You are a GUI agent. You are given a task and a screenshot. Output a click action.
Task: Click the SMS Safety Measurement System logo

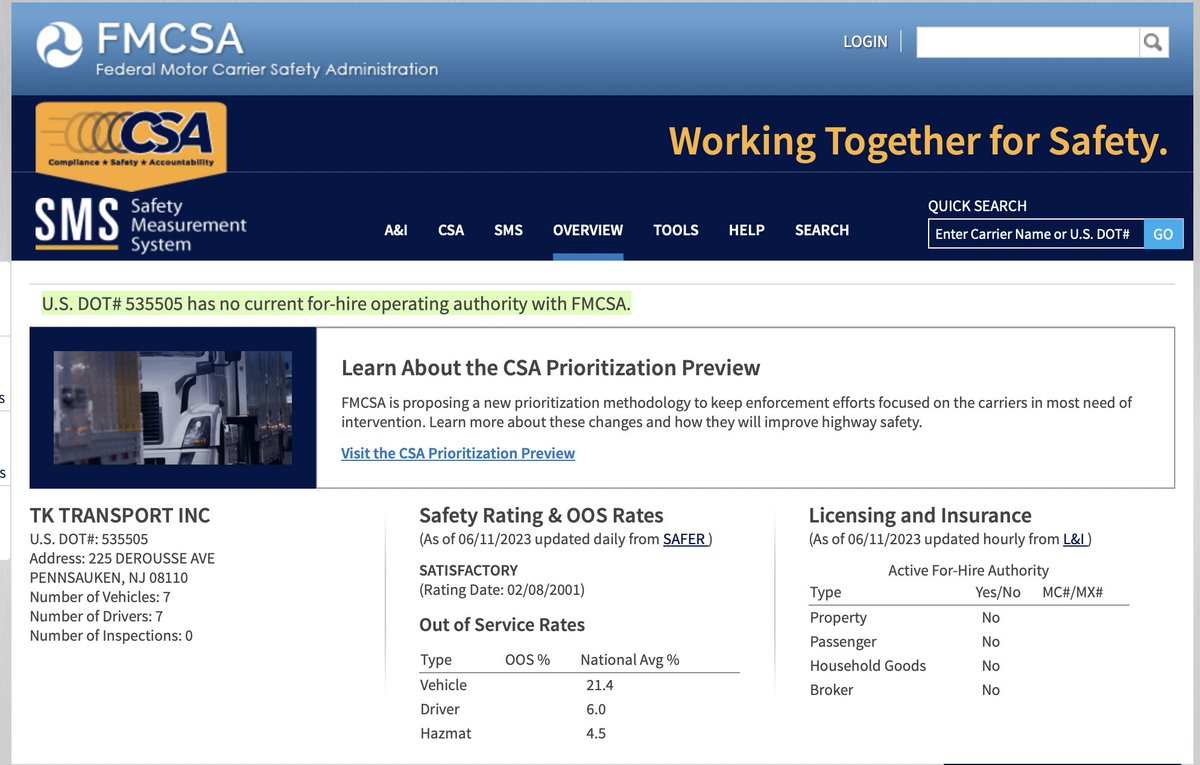click(x=141, y=225)
